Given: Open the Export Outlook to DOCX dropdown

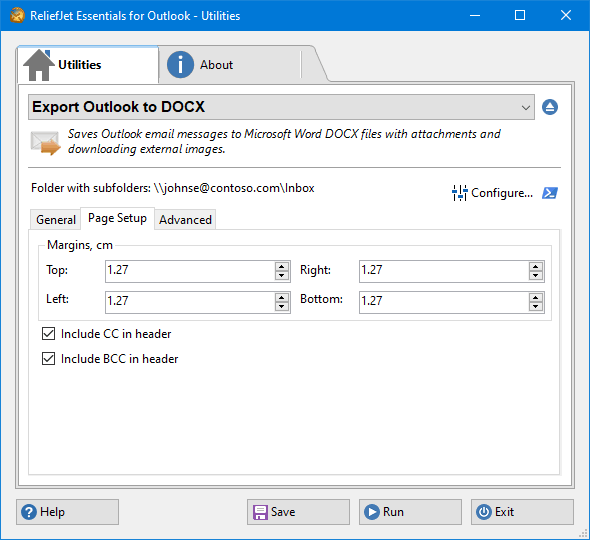Looking at the screenshot, I should coord(281,107).
